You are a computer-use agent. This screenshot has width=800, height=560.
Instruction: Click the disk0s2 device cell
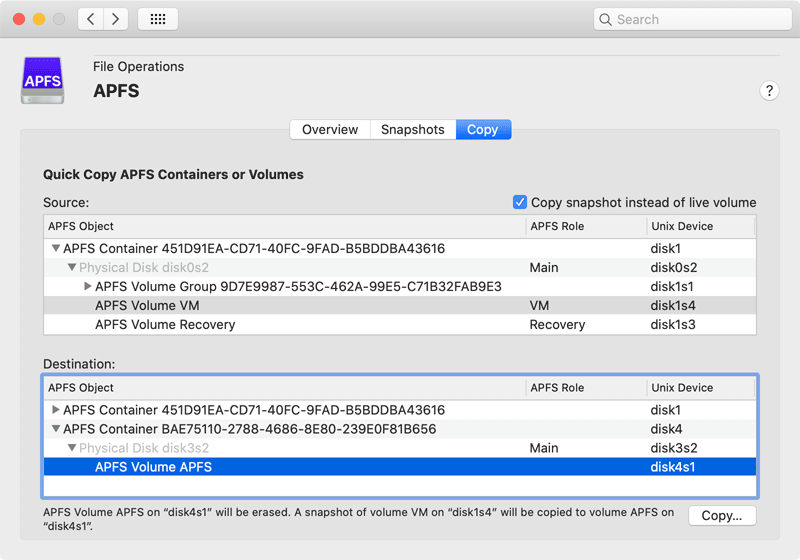(x=673, y=267)
